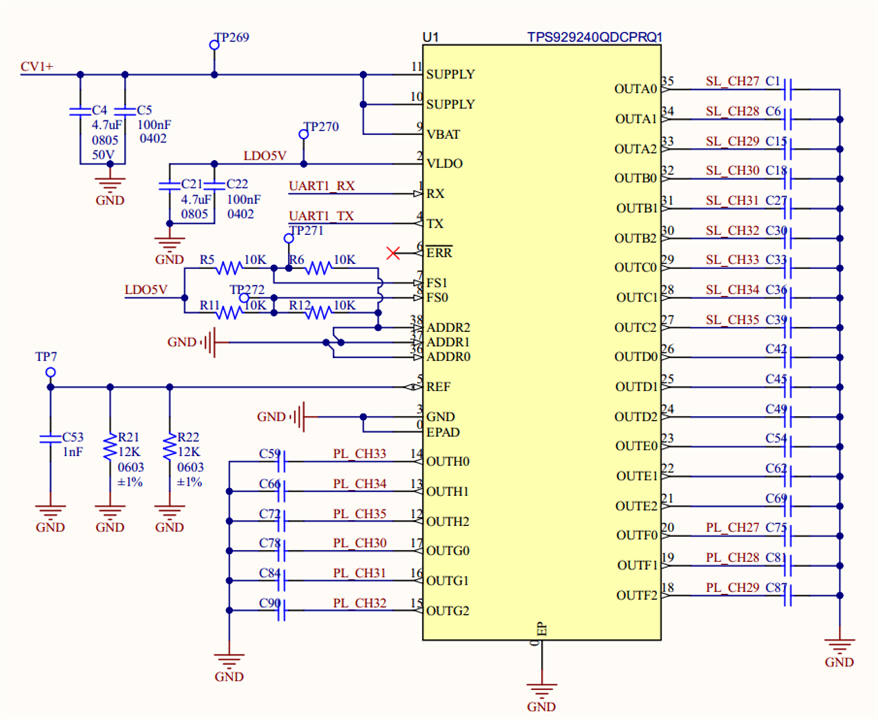Select capacitor C59 symbol on OUTH0

(282, 462)
